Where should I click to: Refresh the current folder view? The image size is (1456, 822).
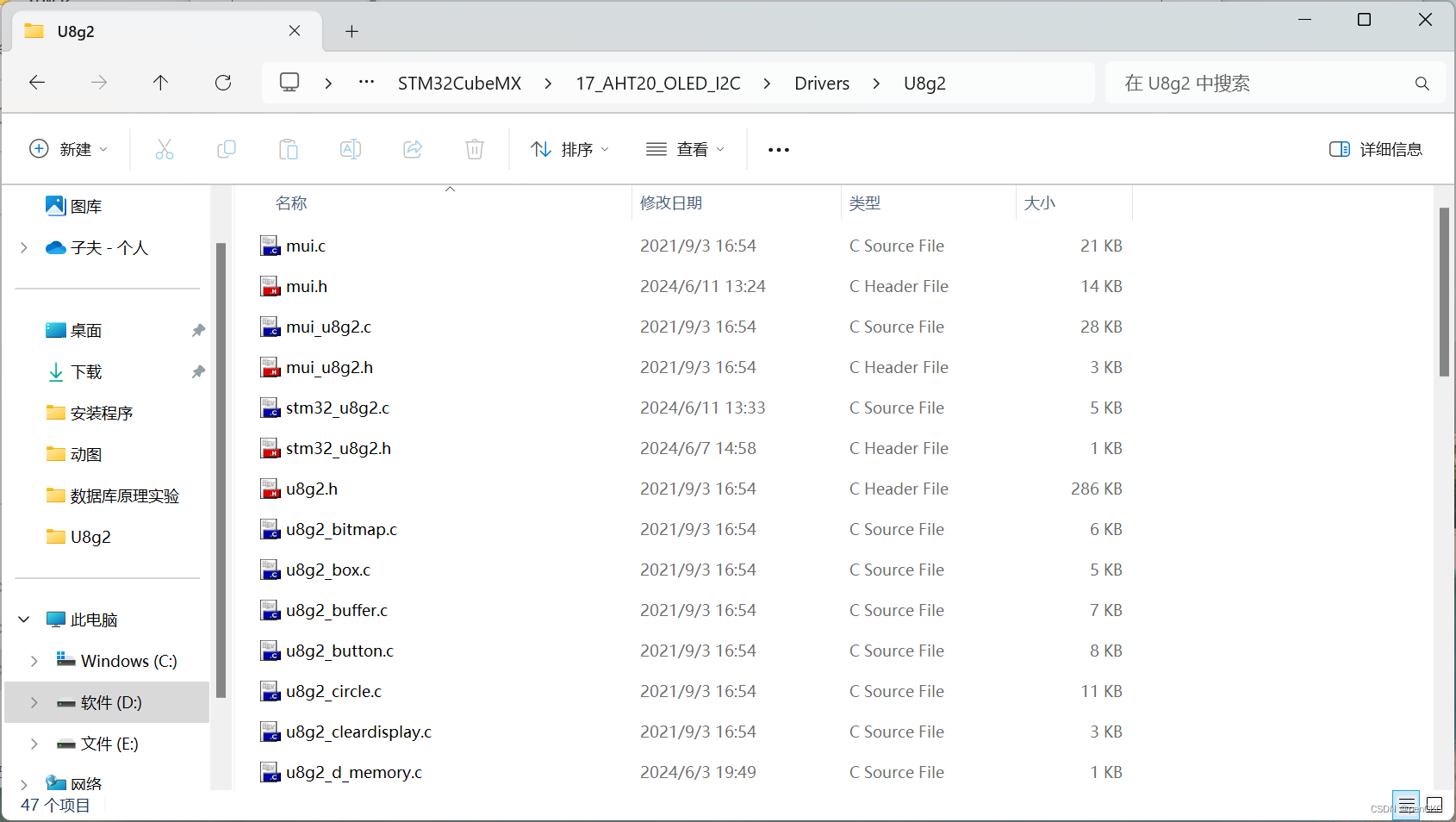pyautogui.click(x=223, y=83)
